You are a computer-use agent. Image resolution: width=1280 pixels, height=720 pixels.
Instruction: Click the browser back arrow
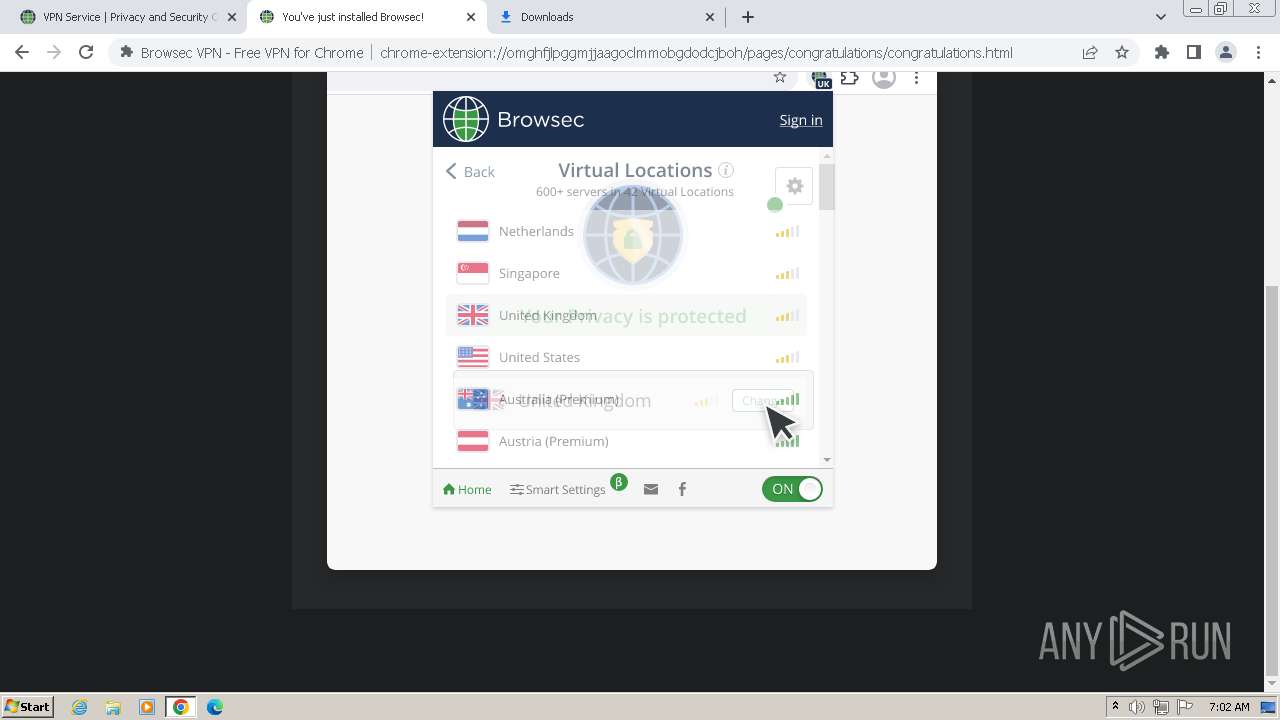[x=22, y=53]
